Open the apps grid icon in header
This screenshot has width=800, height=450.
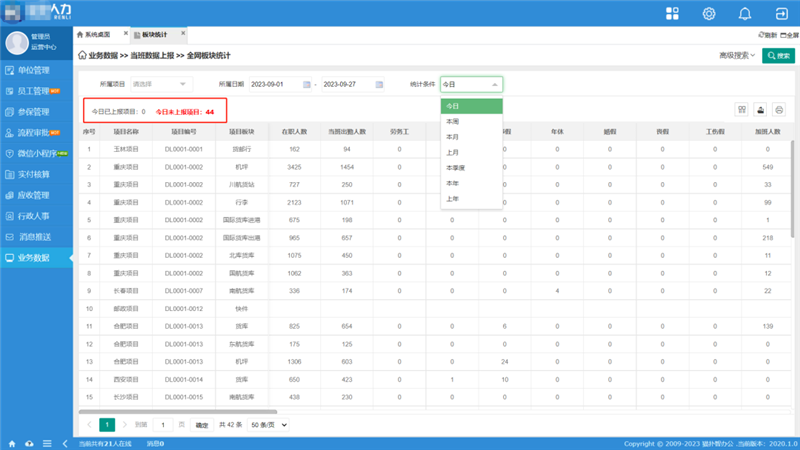pos(672,14)
